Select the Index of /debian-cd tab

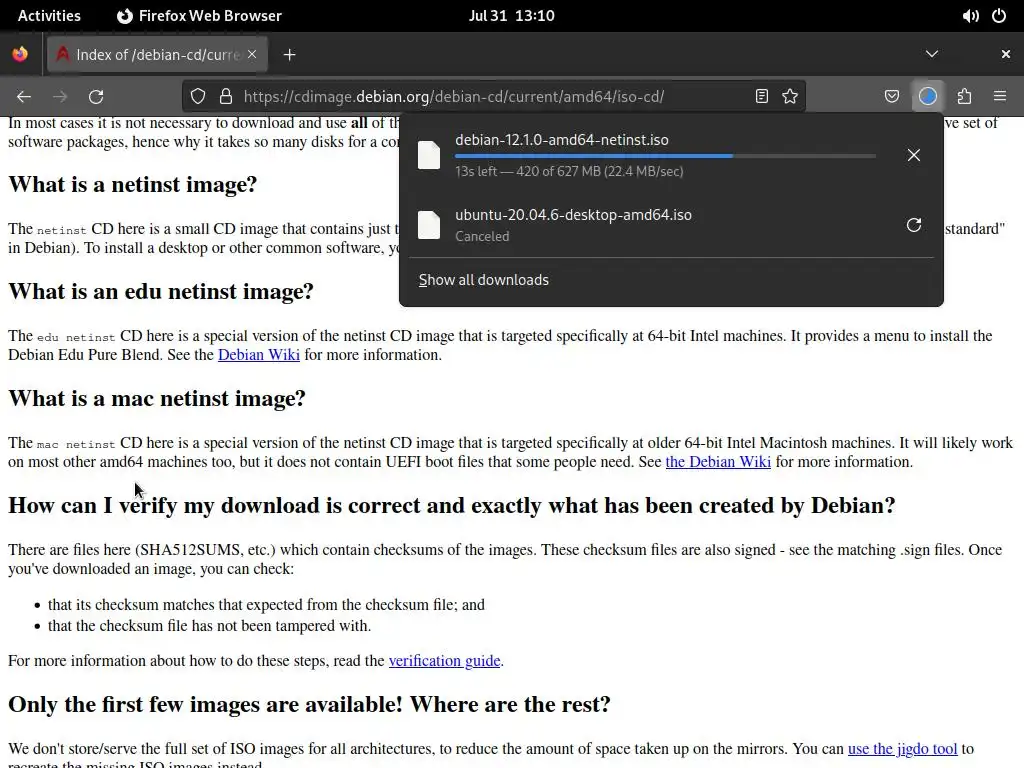click(x=157, y=55)
